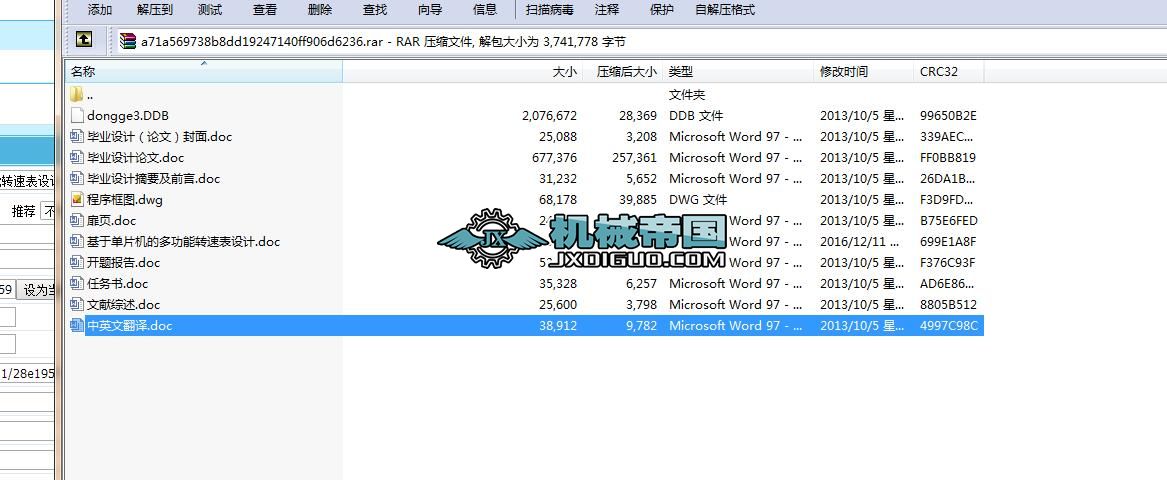Viewport: 1167px width, 480px height.
Task: Click the 添加 toolbar button
Action: (x=100, y=10)
